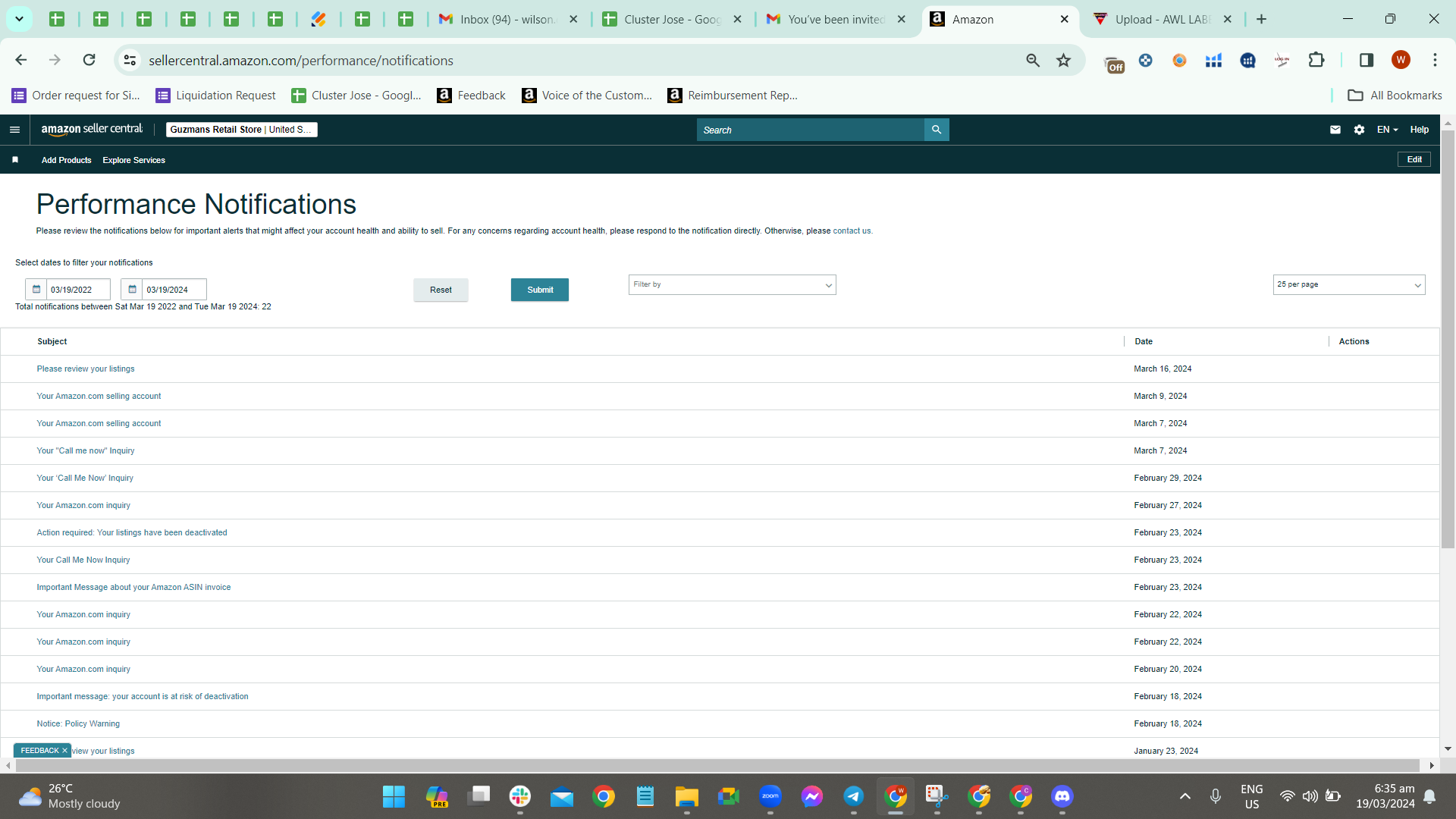
Task: Switch to the You've been invited tab
Action: point(837,19)
